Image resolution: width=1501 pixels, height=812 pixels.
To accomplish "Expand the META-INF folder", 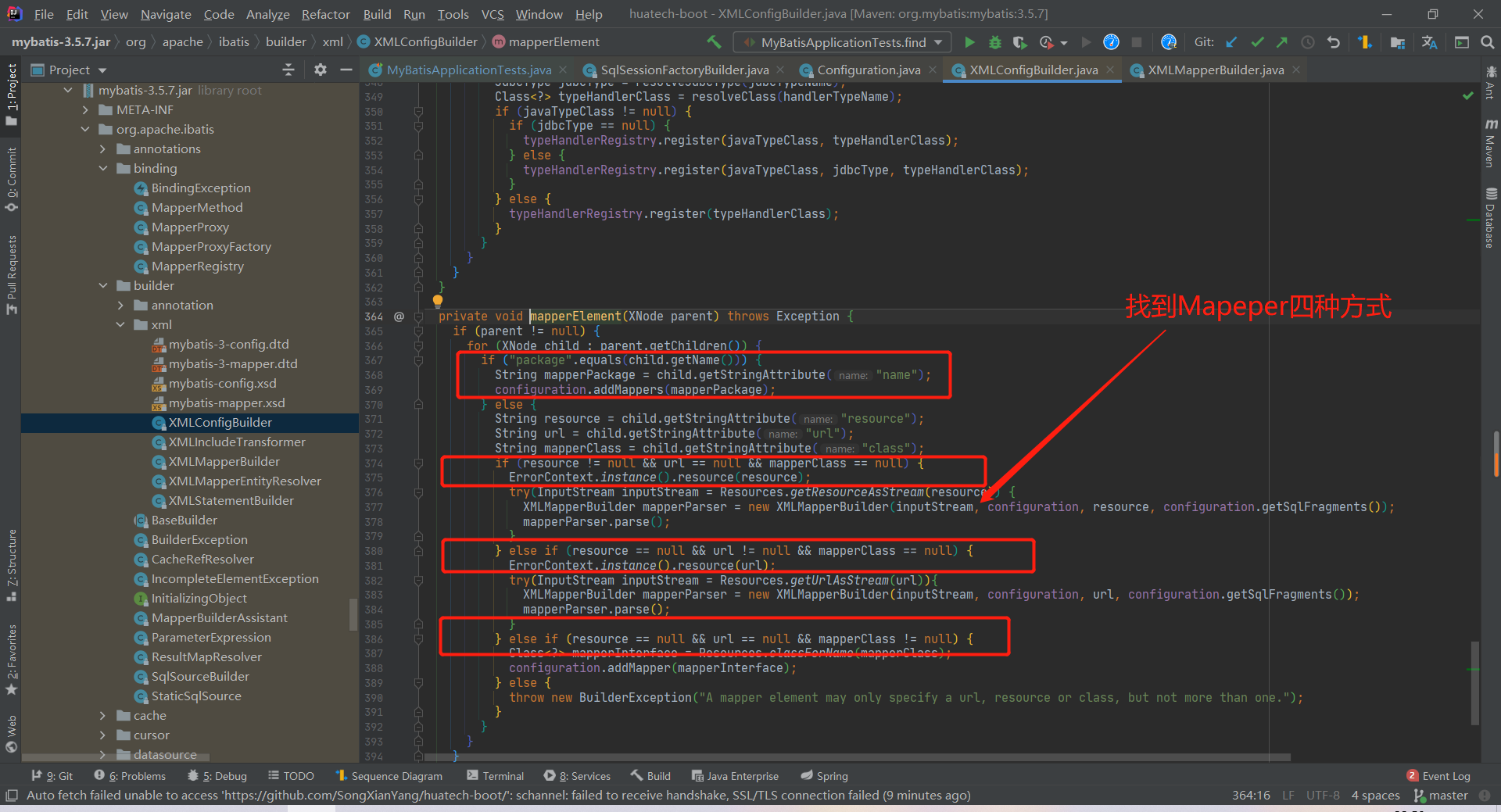I will click(85, 110).
